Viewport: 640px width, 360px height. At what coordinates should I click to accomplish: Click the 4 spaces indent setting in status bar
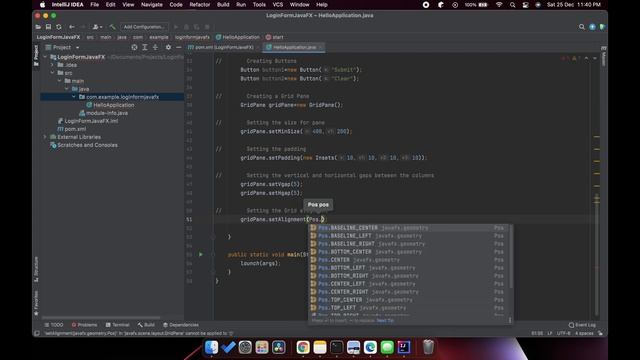click(584, 333)
